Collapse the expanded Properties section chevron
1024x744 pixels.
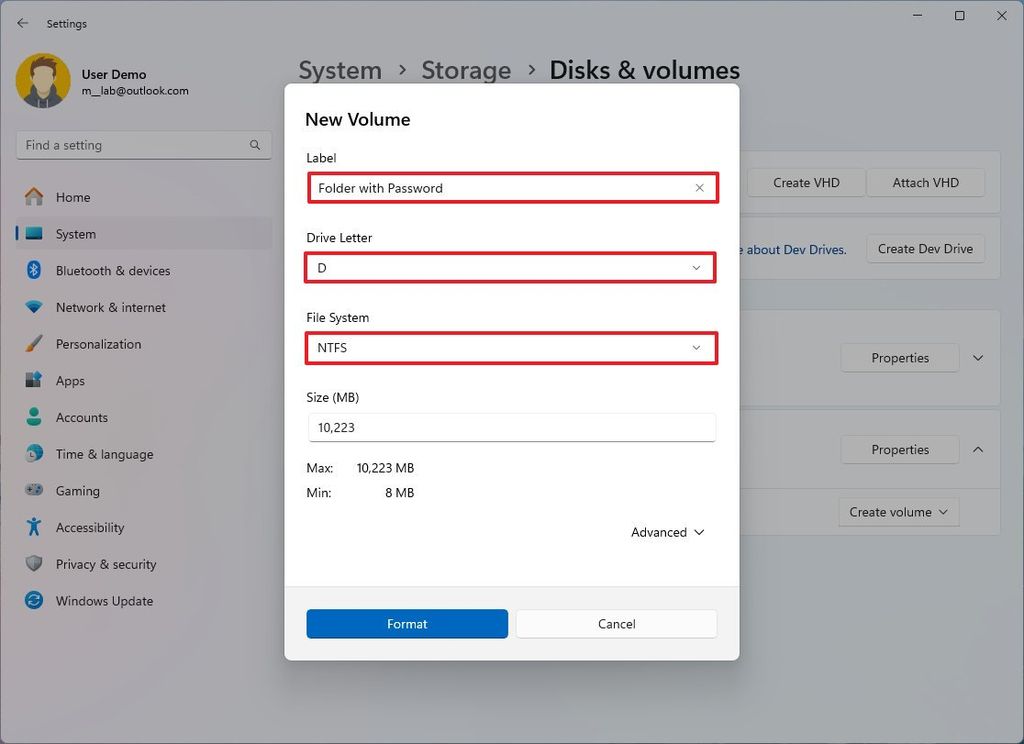coord(978,449)
